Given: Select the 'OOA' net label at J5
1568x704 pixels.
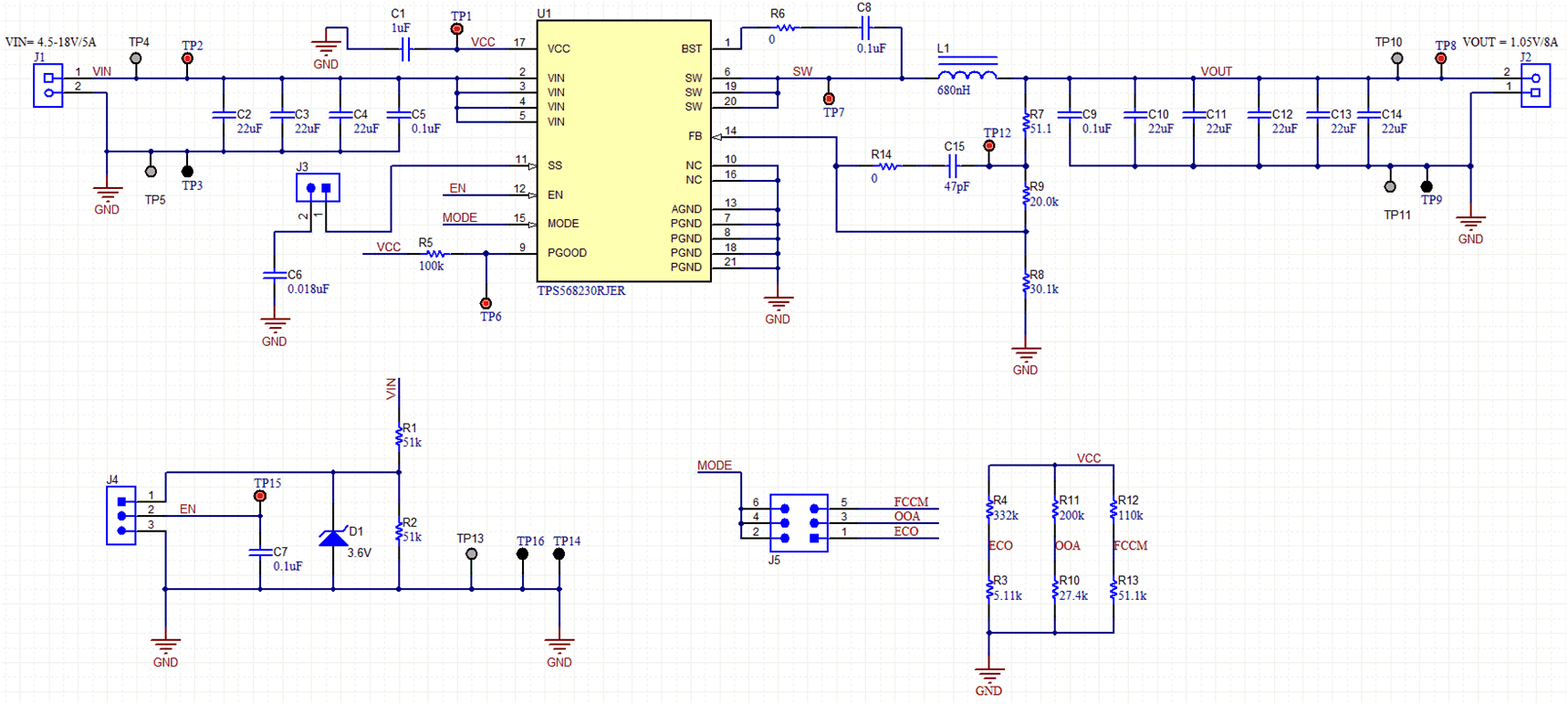Looking at the screenshot, I should coord(907,517).
